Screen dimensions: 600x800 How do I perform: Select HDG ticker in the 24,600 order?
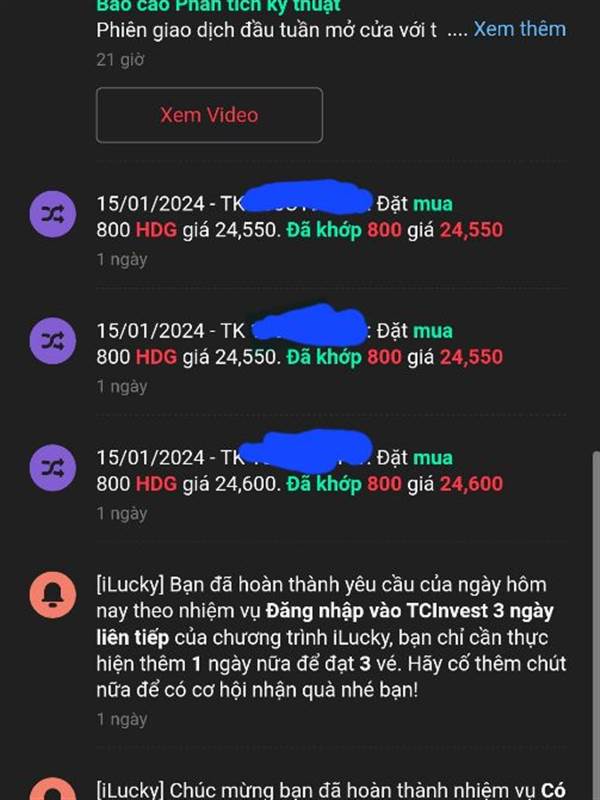156,484
